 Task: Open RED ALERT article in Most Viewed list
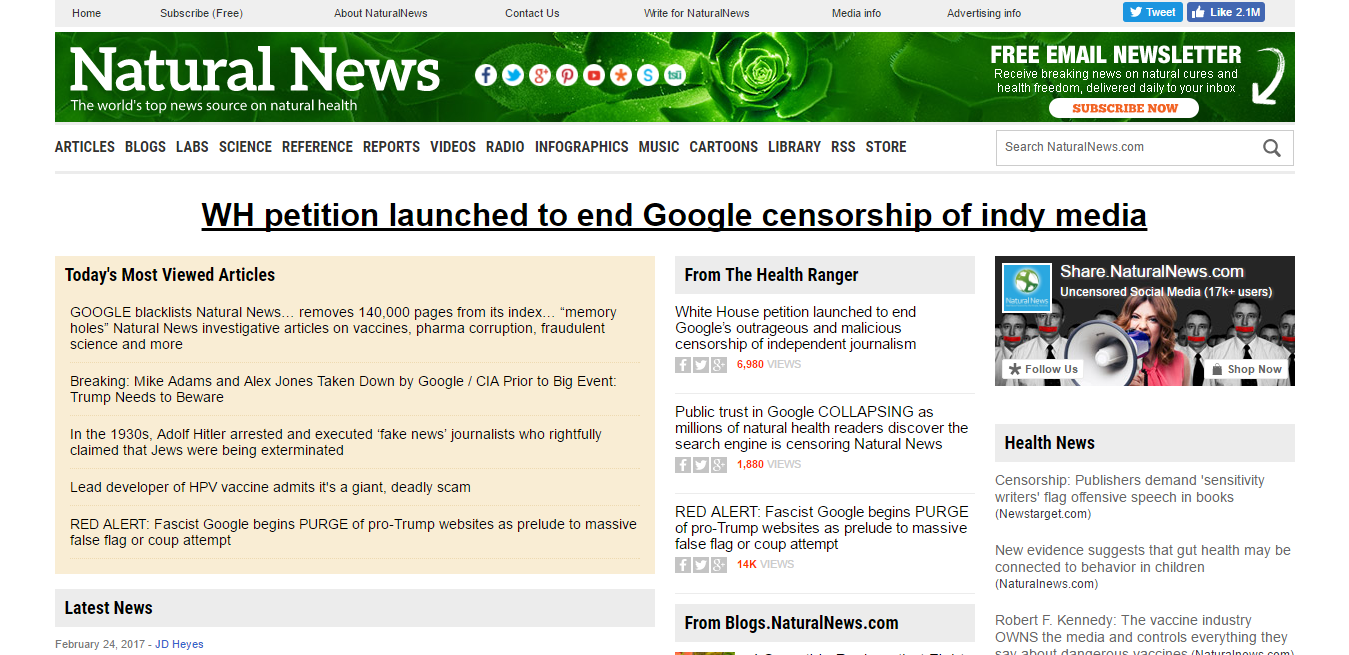(x=353, y=532)
